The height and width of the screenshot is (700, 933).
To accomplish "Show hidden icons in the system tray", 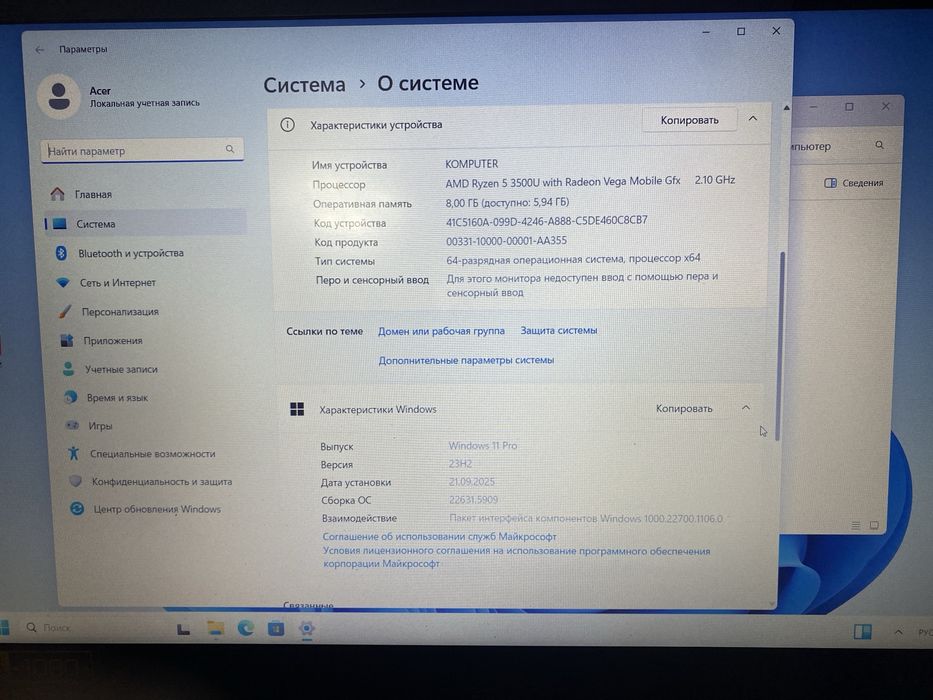I will tap(898, 632).
